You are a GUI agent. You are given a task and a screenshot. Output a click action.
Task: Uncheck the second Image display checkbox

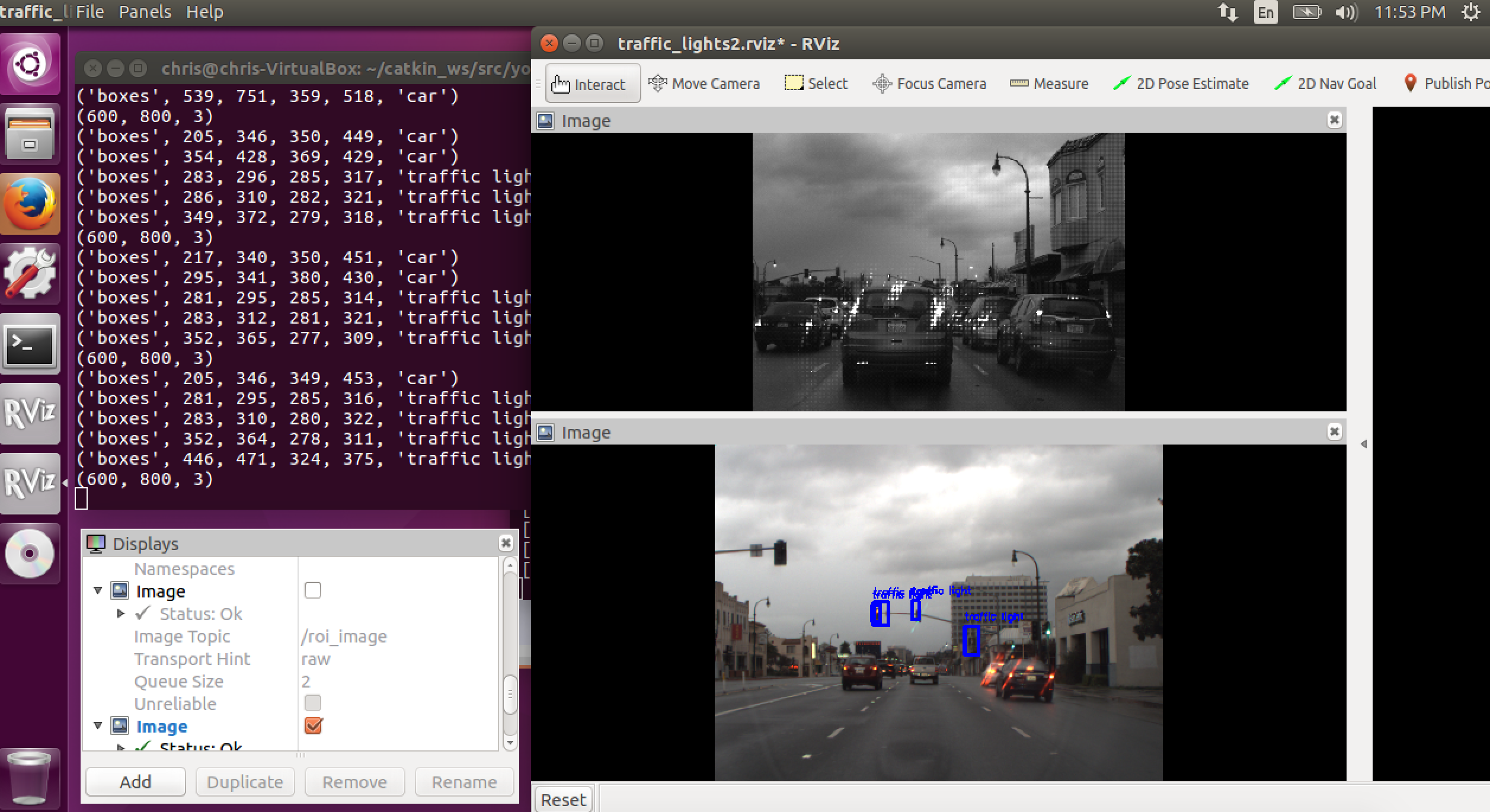(x=313, y=725)
